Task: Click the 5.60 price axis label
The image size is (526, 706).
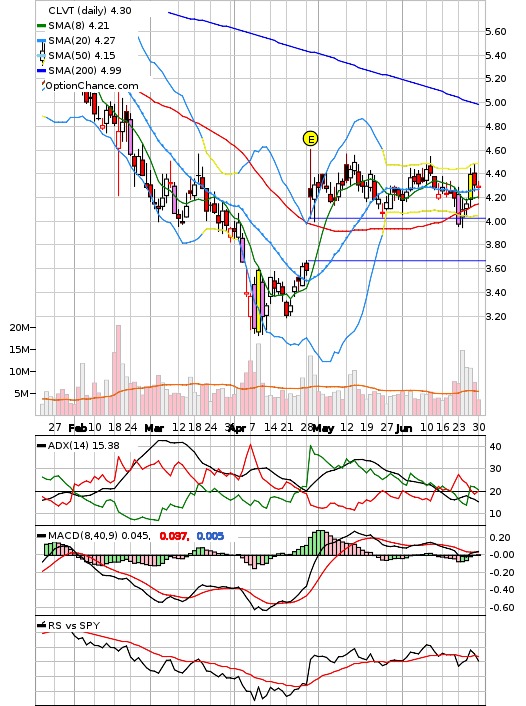Action: tap(495, 32)
